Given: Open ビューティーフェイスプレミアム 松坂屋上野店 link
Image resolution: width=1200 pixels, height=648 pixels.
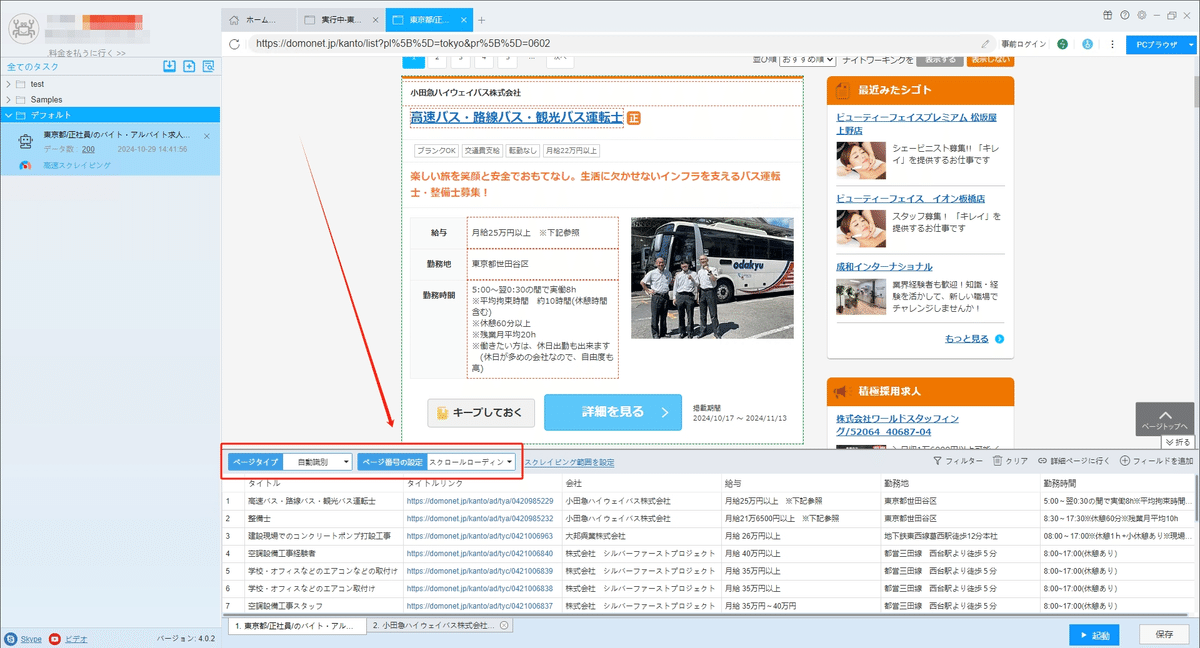Looking at the screenshot, I should [916, 123].
